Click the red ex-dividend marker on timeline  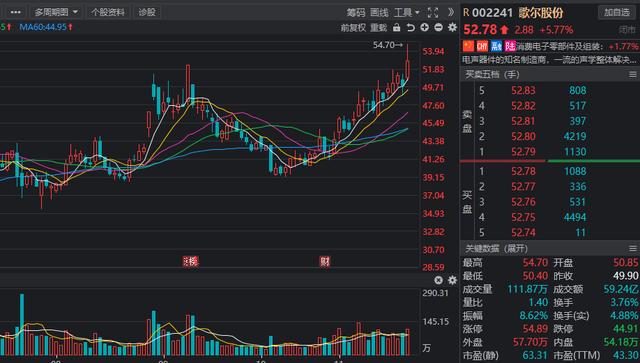(190, 261)
